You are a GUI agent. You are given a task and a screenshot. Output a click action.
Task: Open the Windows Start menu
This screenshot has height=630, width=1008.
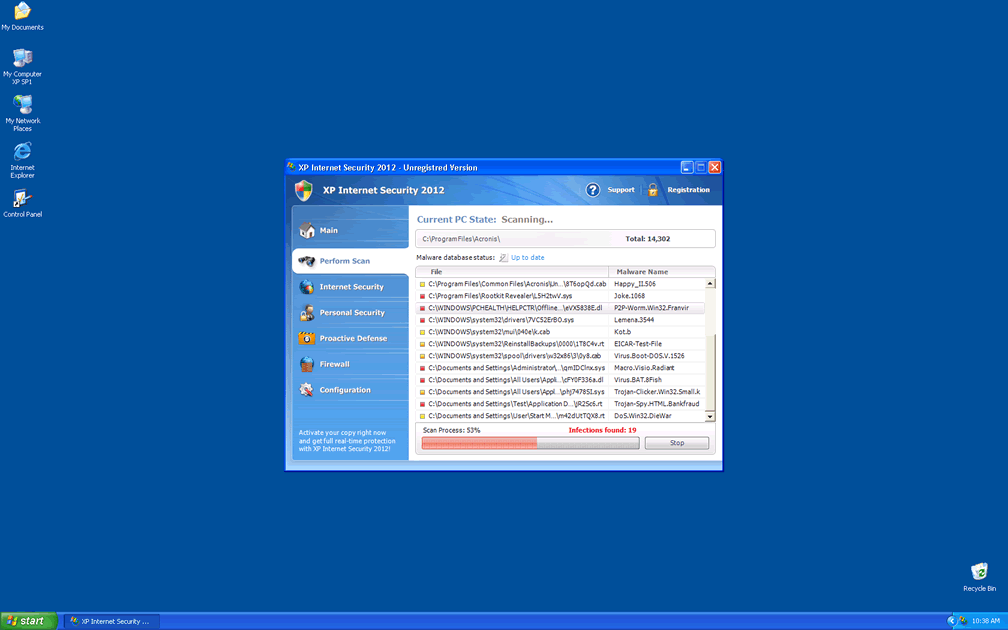tap(28, 621)
